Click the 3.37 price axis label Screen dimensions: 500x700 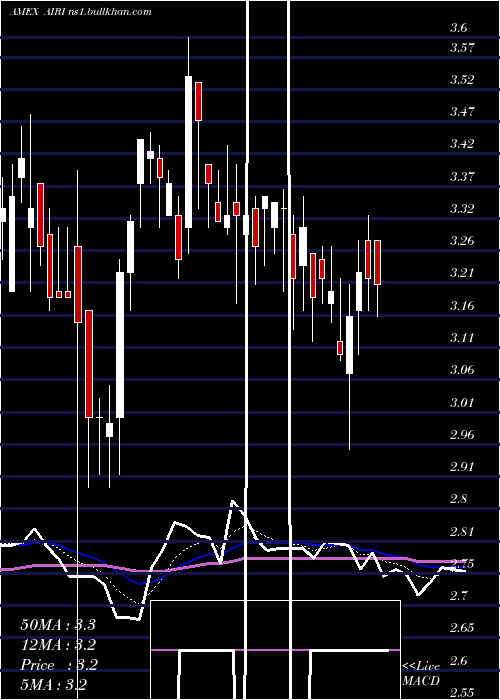pos(462,176)
